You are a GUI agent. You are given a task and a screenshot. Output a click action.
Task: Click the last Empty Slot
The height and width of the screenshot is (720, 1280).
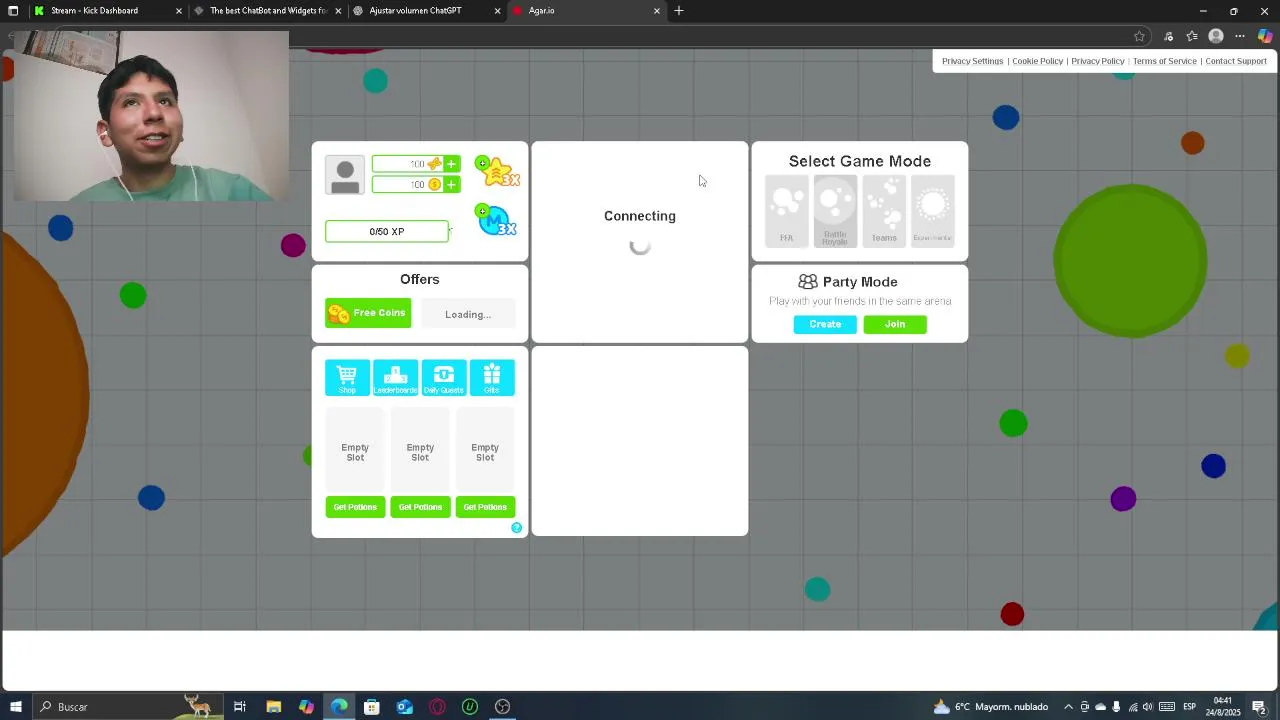coord(485,452)
